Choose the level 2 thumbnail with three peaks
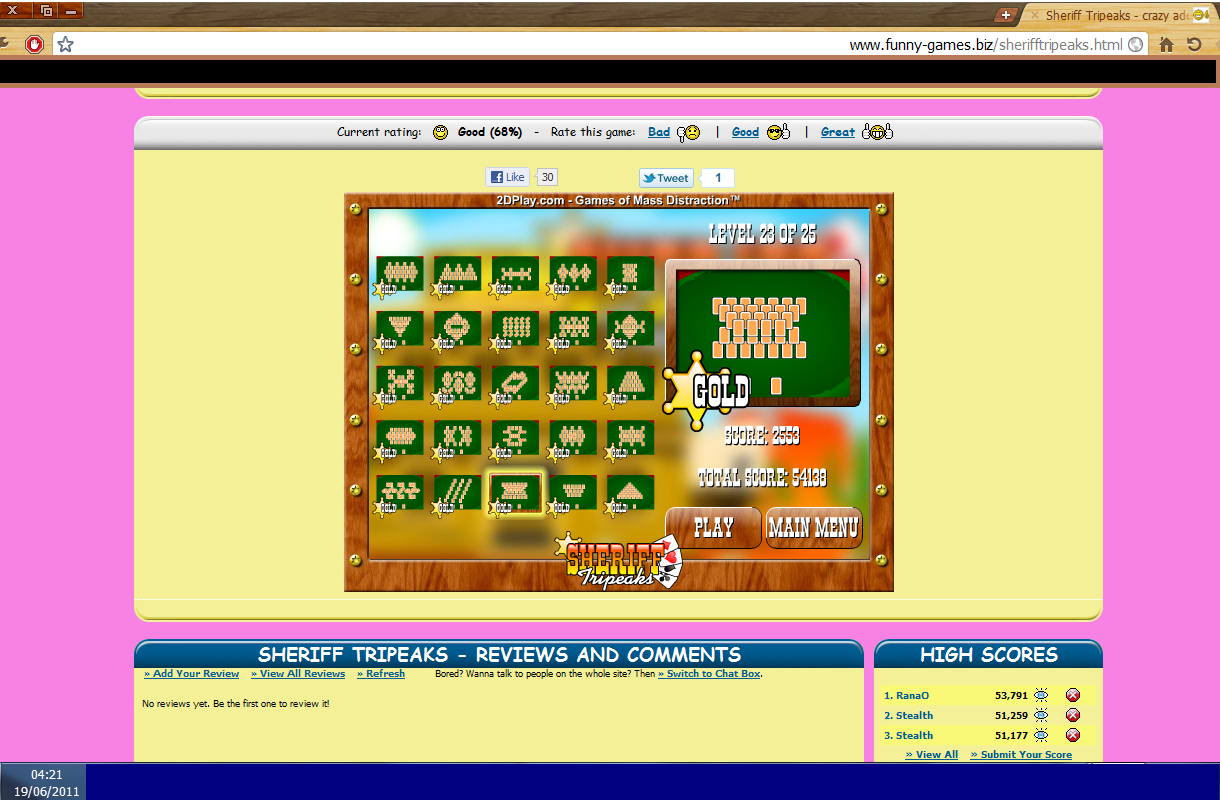Screen dimensions: 1220x800 pos(458,274)
